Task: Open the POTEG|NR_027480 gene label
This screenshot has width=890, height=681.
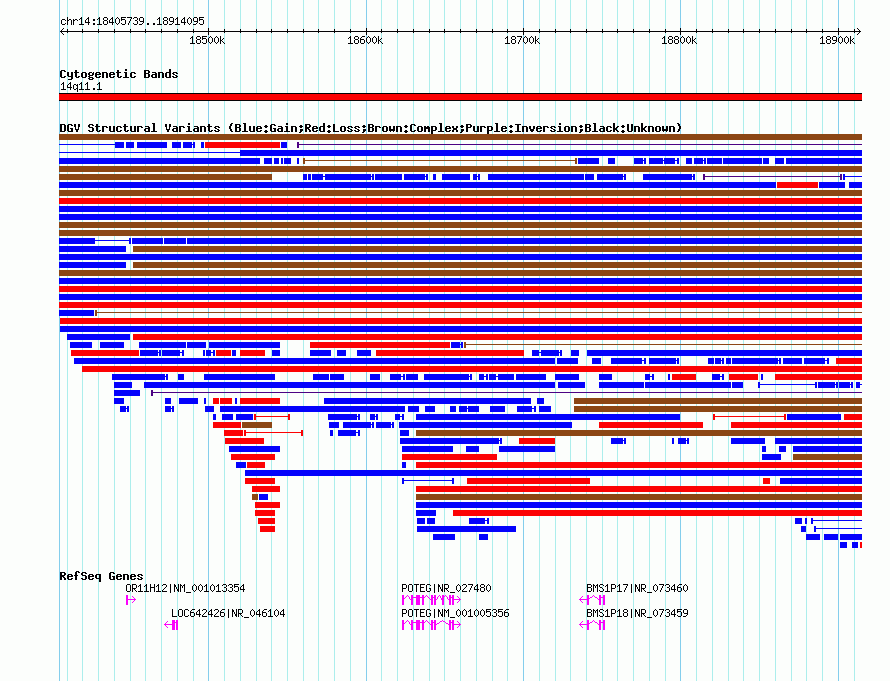Action: click(x=446, y=588)
